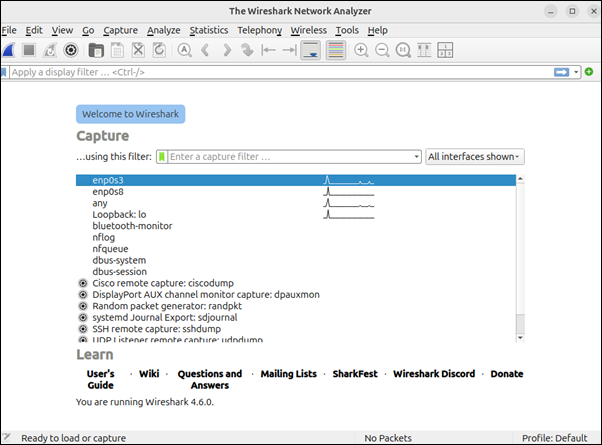Open the Capture menu
Screen dimensions: 602x445
[120, 30]
